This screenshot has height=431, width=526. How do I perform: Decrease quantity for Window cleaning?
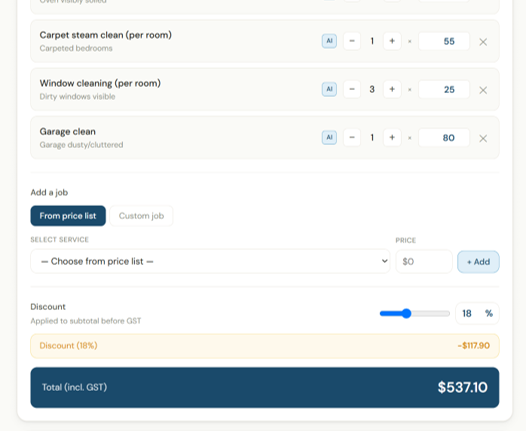[352, 90]
